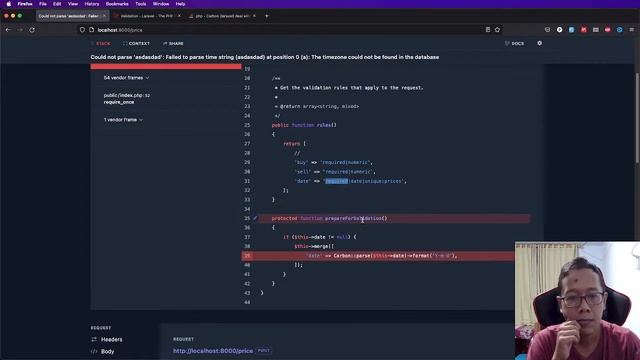
Task: Open the Apple menu
Action: [9, 4]
